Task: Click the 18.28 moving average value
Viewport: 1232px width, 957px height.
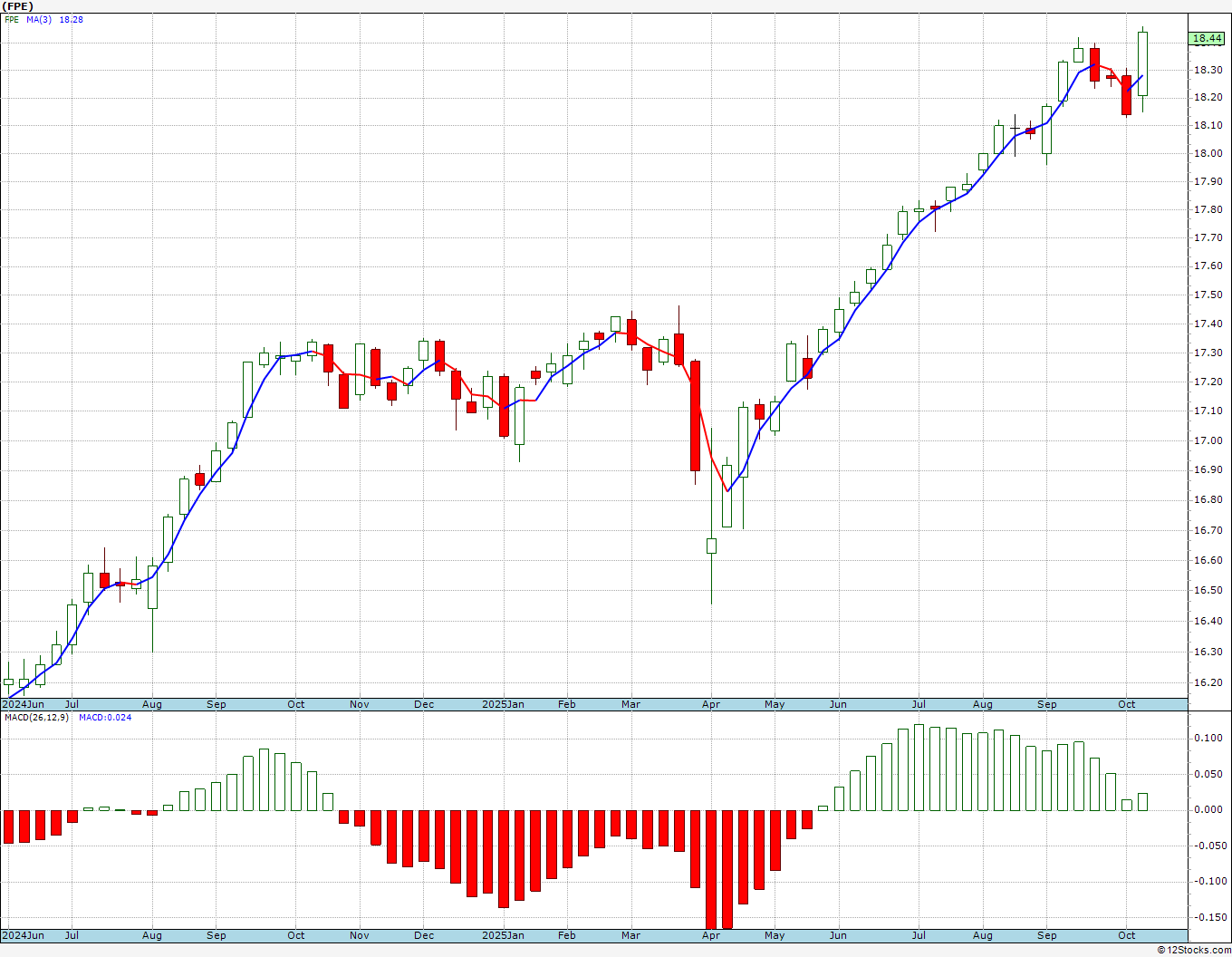Action: [x=72, y=19]
